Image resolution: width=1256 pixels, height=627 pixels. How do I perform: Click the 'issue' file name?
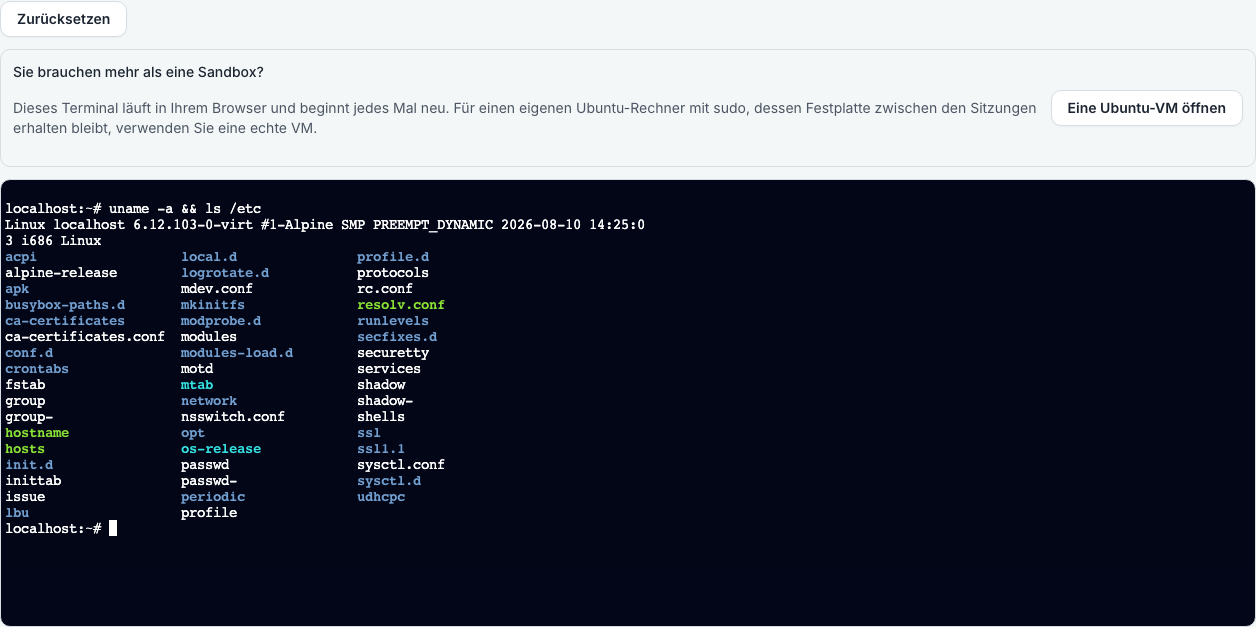25,497
